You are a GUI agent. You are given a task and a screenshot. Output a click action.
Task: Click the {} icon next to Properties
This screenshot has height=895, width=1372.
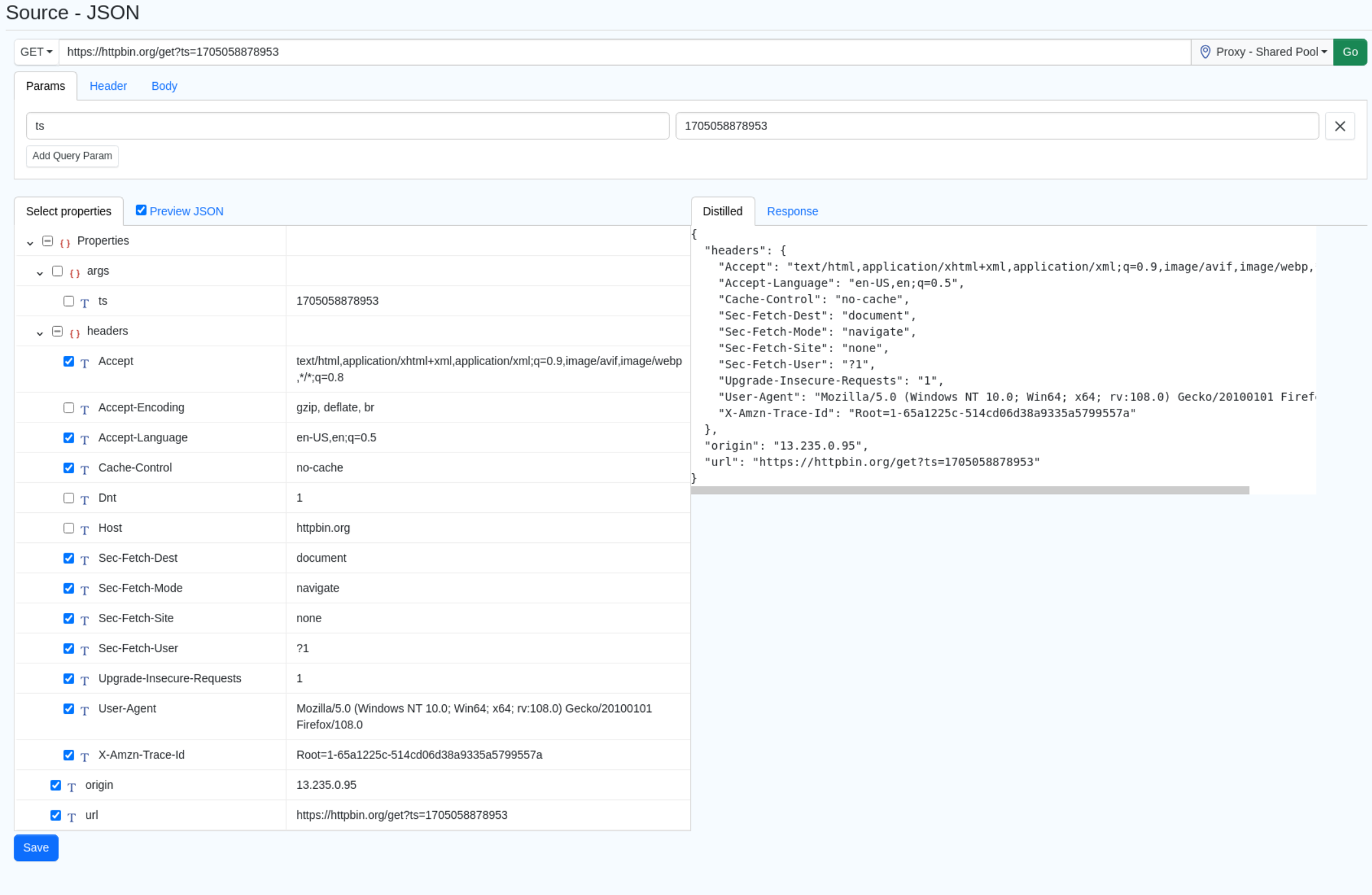pyautogui.click(x=64, y=241)
